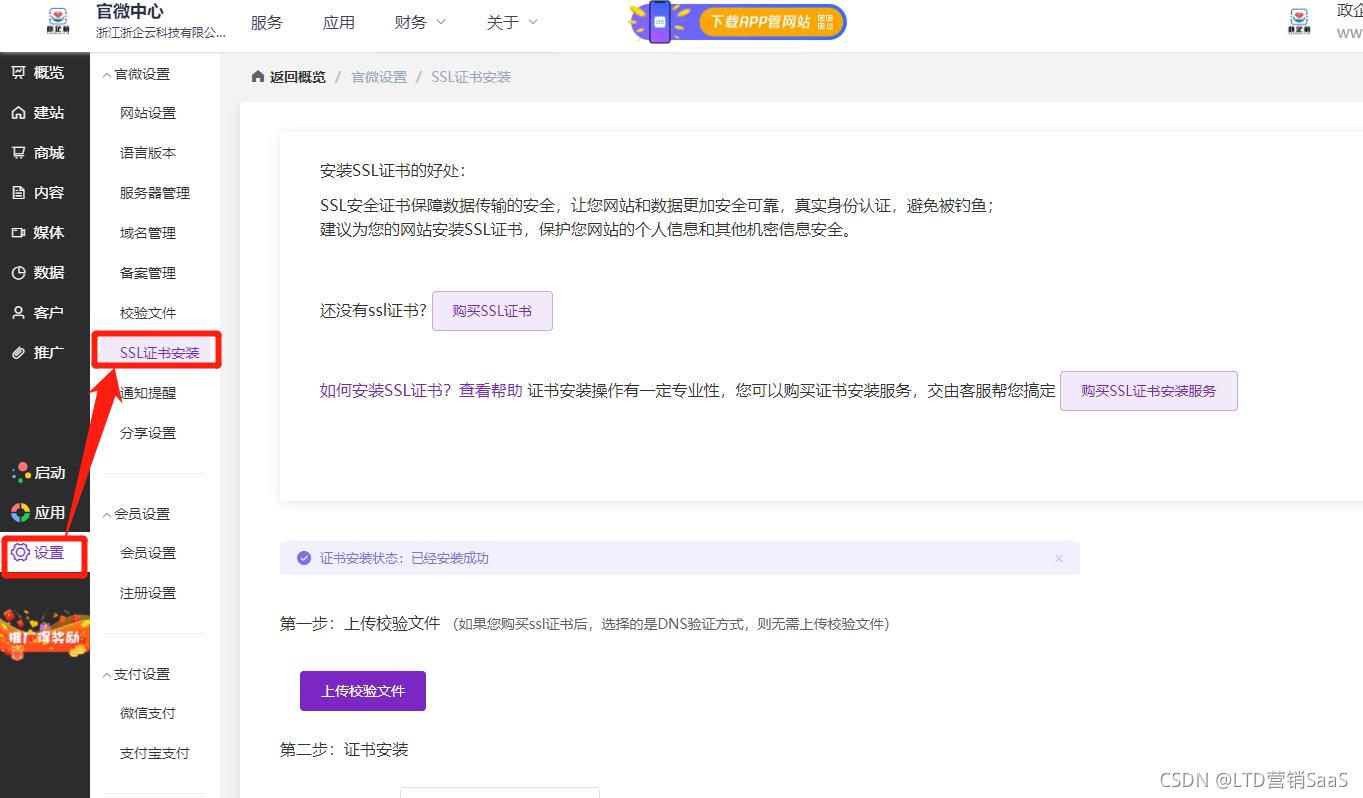Open the 关于 menu
The height and width of the screenshot is (798, 1363).
point(511,21)
